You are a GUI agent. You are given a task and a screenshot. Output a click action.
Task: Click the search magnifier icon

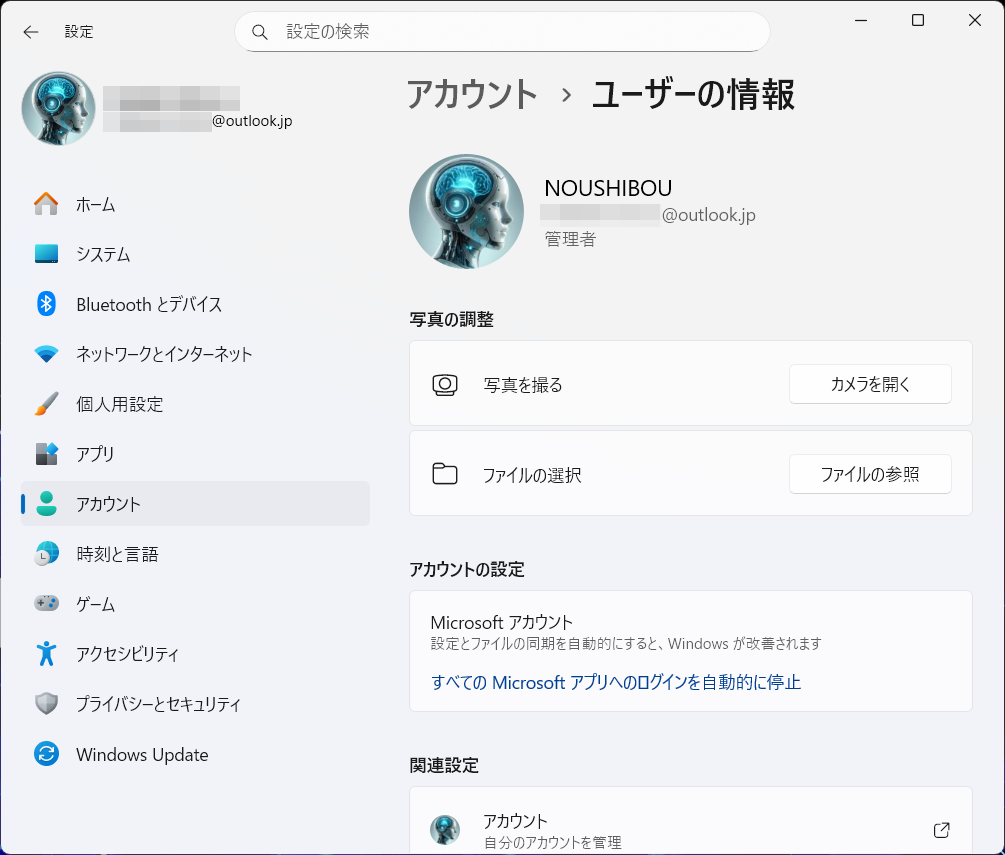(x=259, y=32)
